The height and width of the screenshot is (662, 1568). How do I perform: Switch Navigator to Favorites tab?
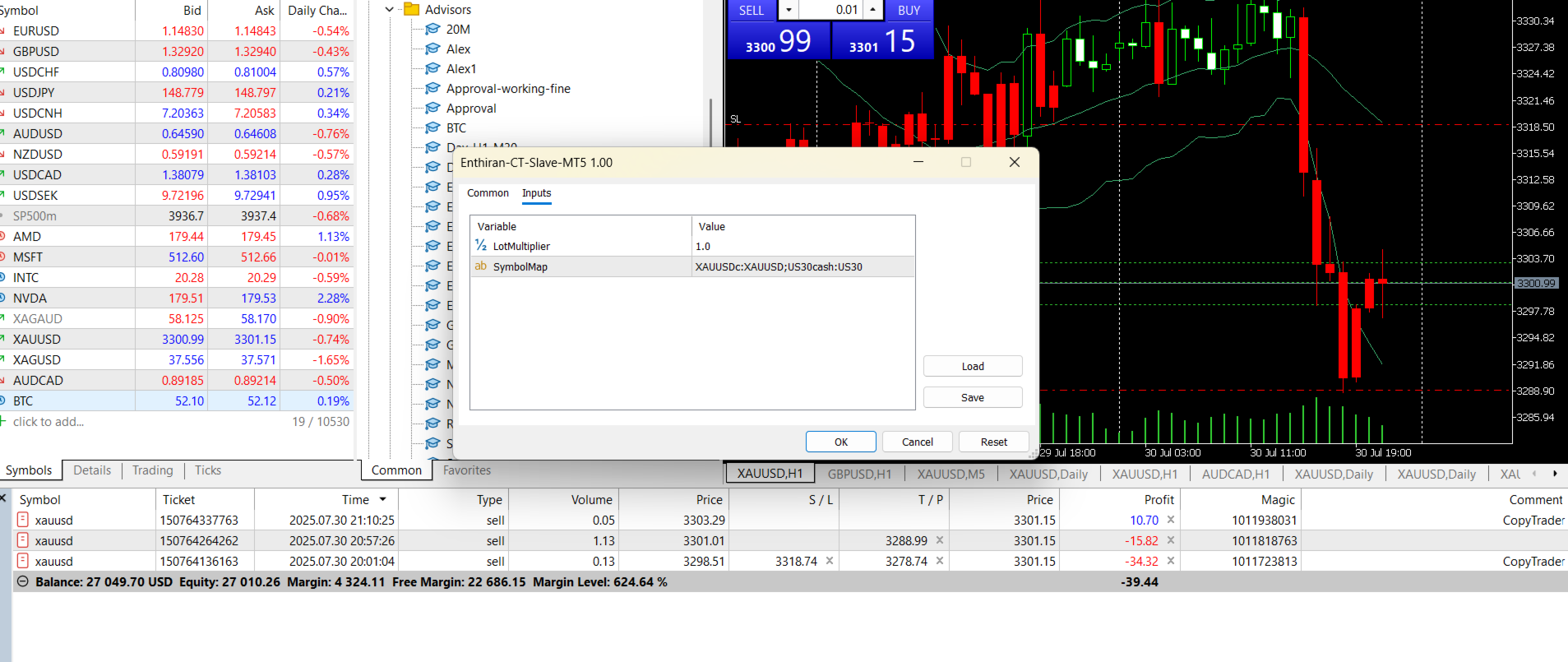[x=466, y=470]
